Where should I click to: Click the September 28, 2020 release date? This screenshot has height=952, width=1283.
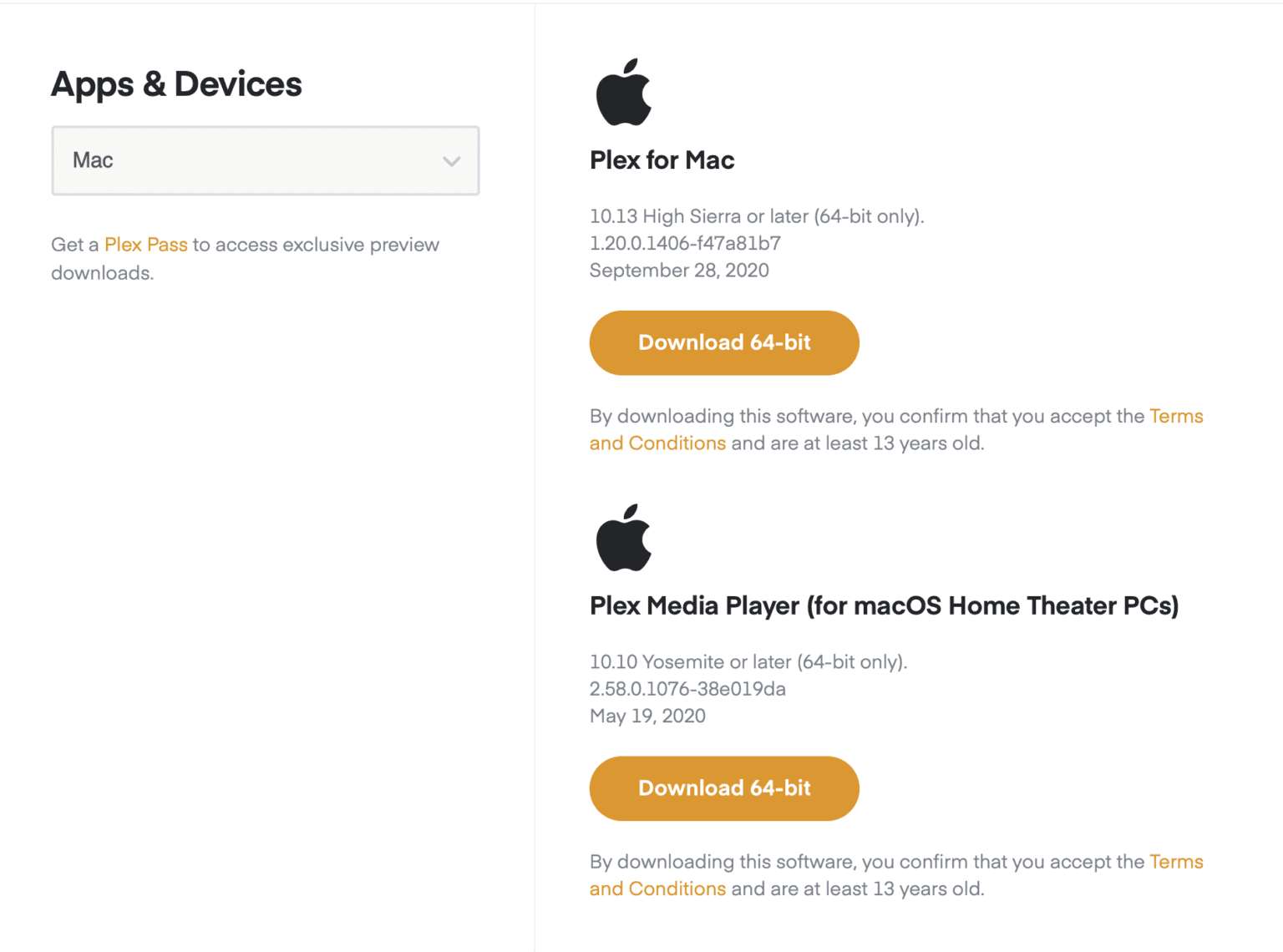point(679,270)
